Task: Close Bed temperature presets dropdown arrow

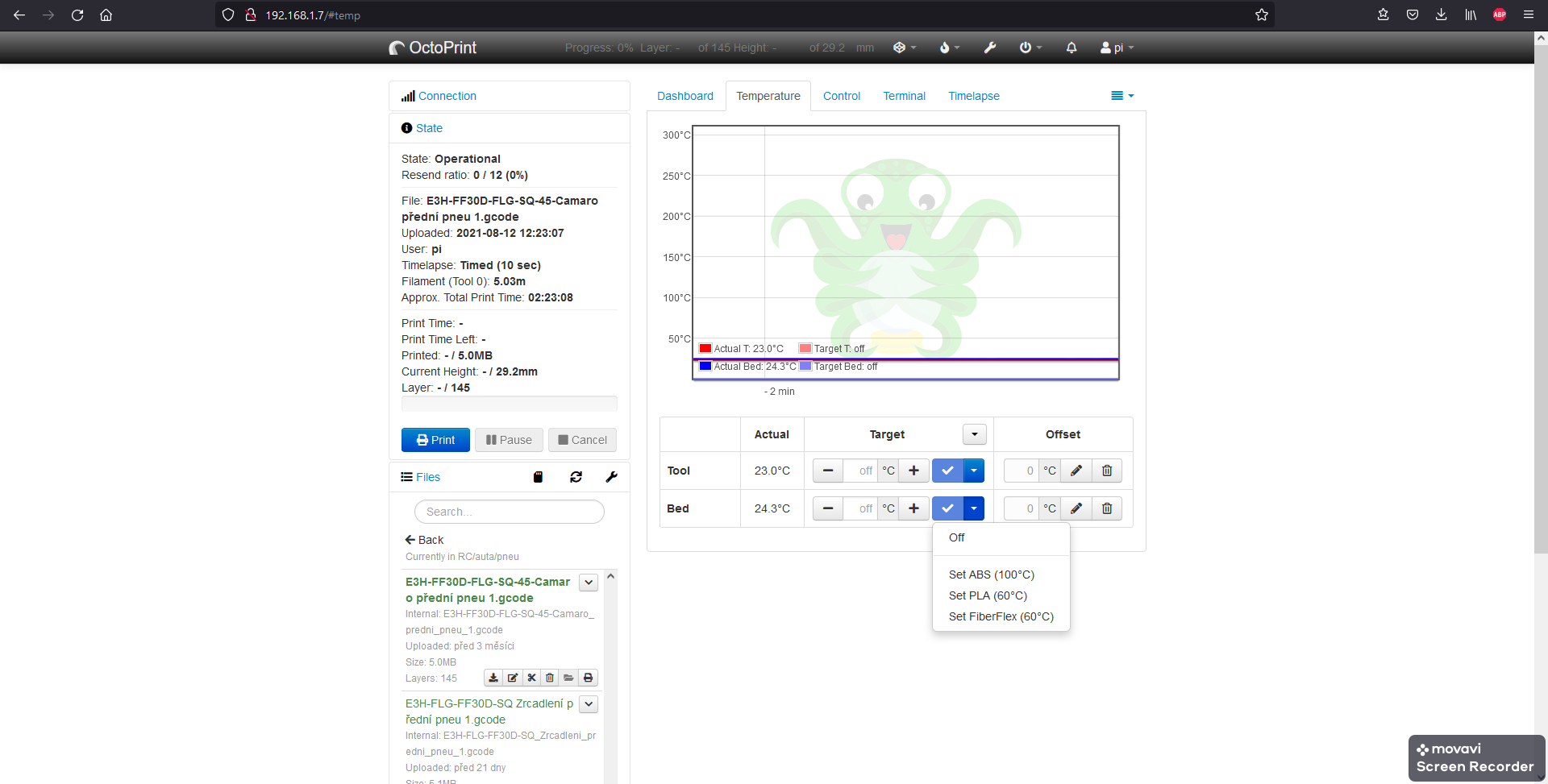Action: coord(974,508)
